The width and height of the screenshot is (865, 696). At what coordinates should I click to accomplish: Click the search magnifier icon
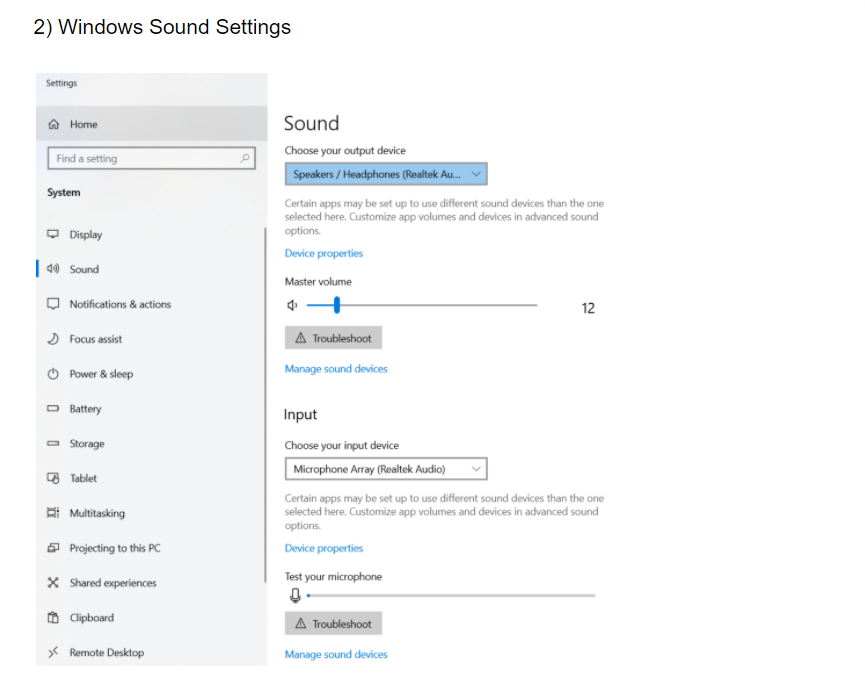(x=244, y=158)
